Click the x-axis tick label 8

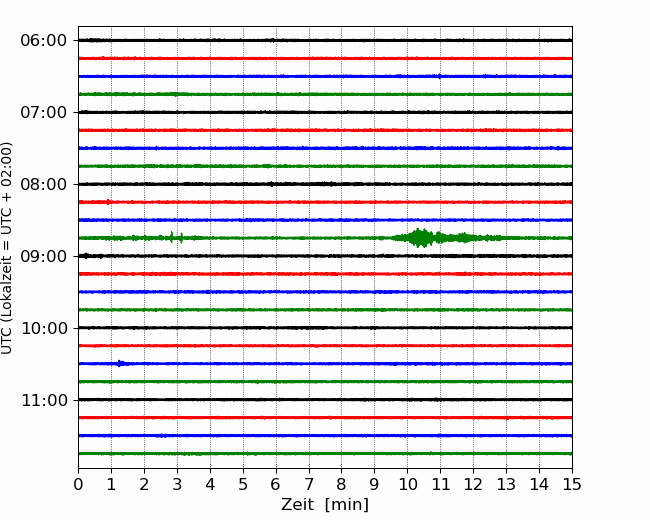coord(342,484)
